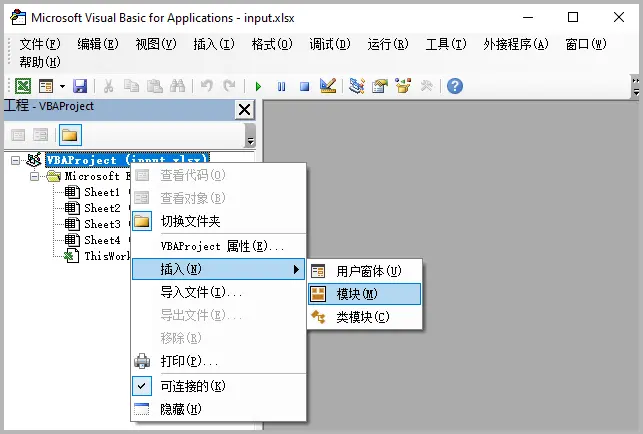Insert 类模块(C) from submenu

[x=365, y=317]
